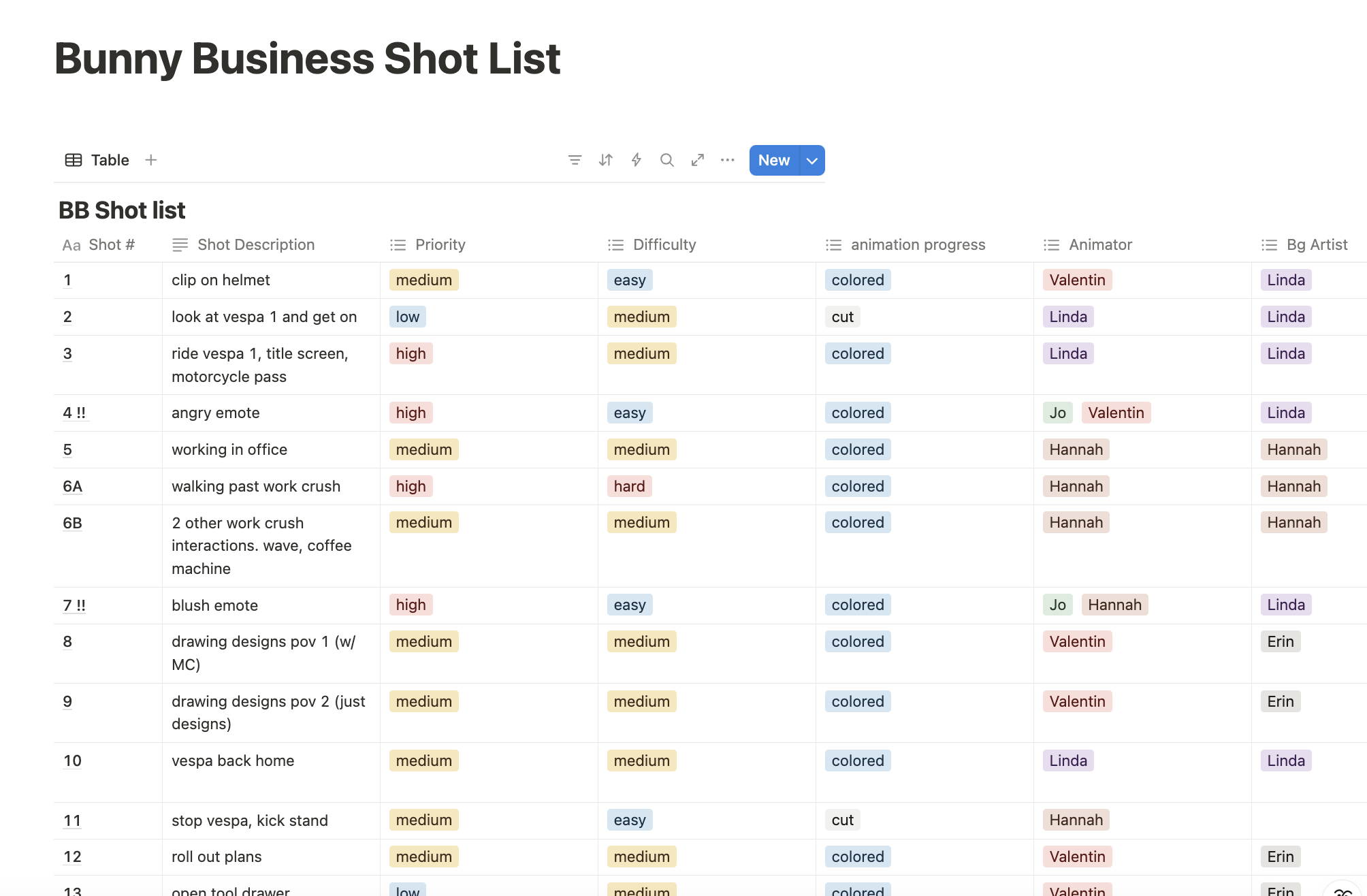Screen dimensions: 1367x896
Task: Click the high priority tag for shot 3
Action: point(411,353)
